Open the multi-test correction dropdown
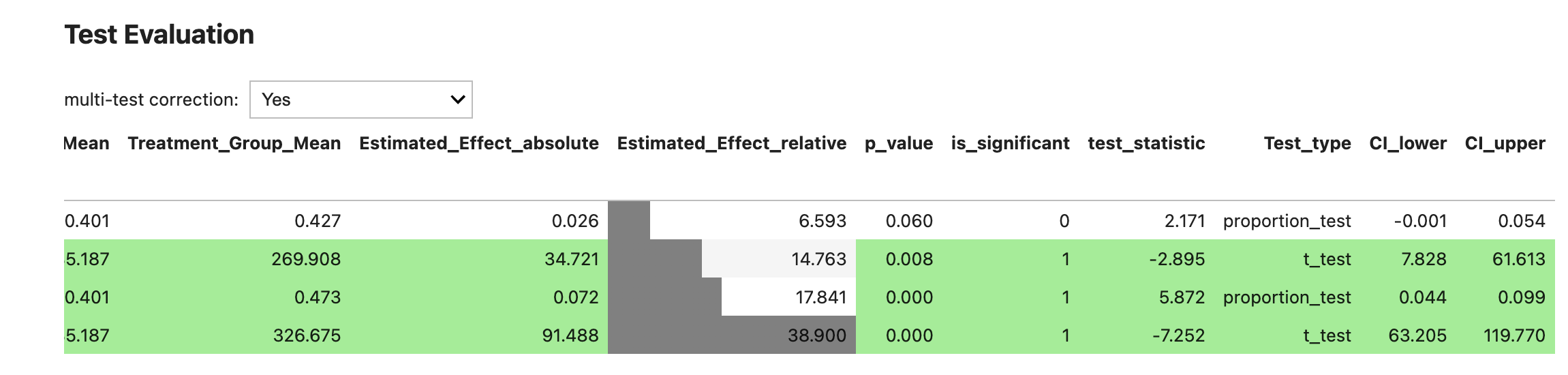This screenshot has height=375, width=1568. point(360,100)
